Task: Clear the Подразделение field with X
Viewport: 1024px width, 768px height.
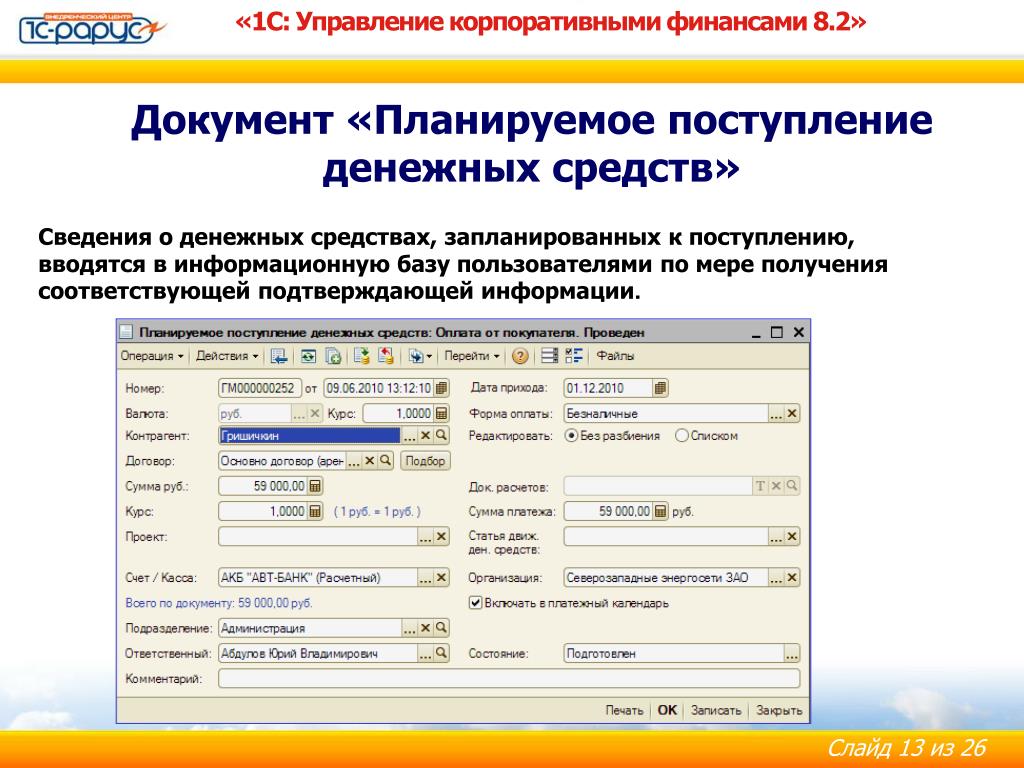Action: [425, 628]
